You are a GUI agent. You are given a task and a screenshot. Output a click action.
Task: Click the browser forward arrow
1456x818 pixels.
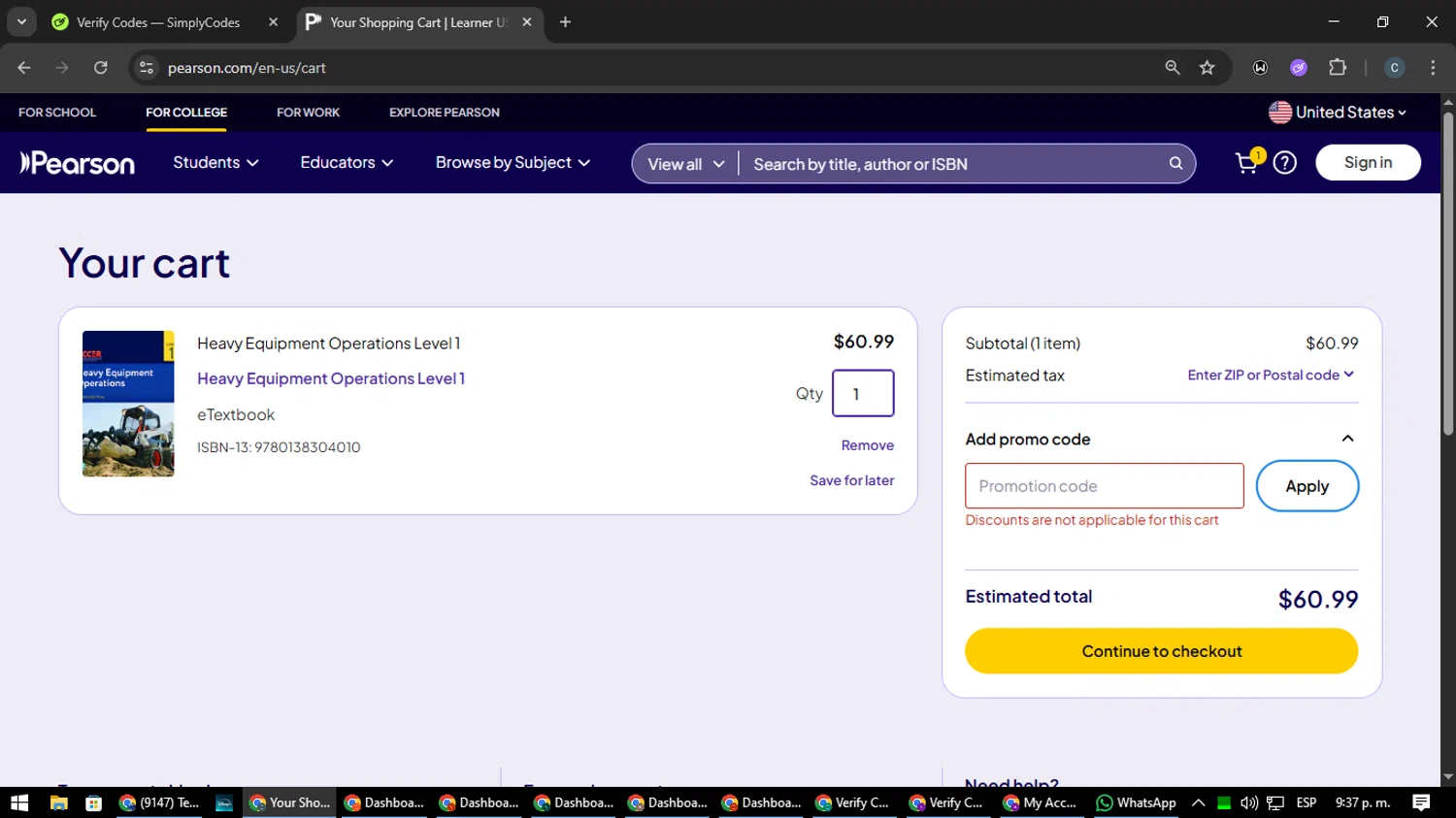[x=62, y=68]
